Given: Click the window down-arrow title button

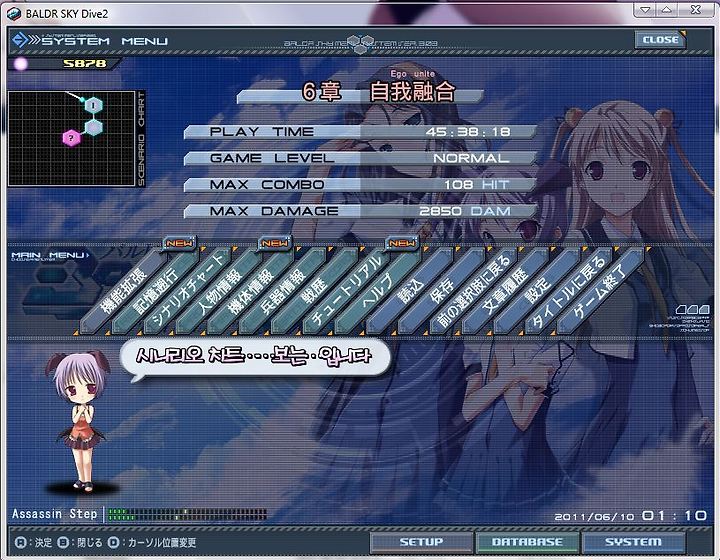Looking at the screenshot, I should point(646,10).
